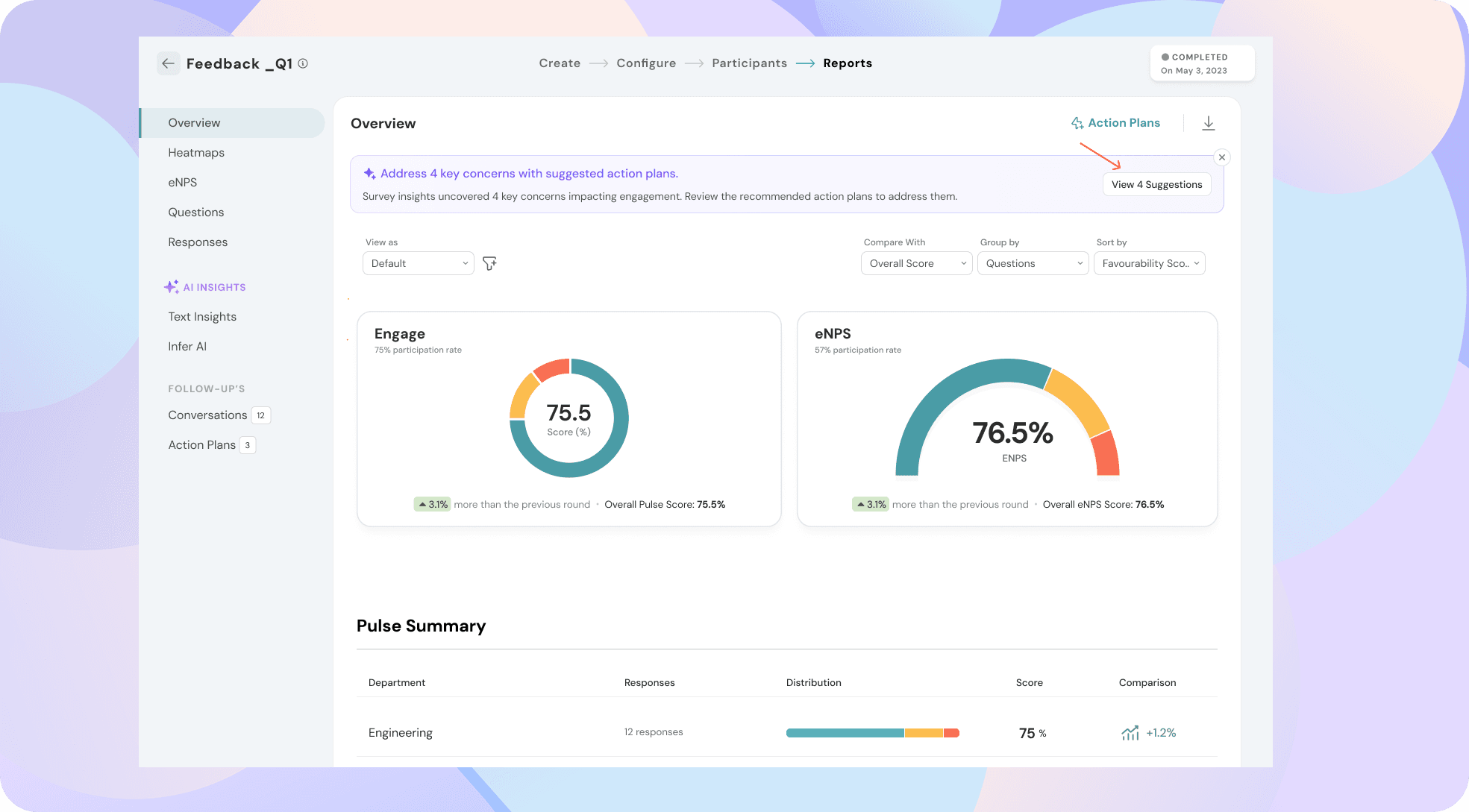This screenshot has width=1469, height=812.
Task: Click the Department column header
Action: (x=397, y=683)
